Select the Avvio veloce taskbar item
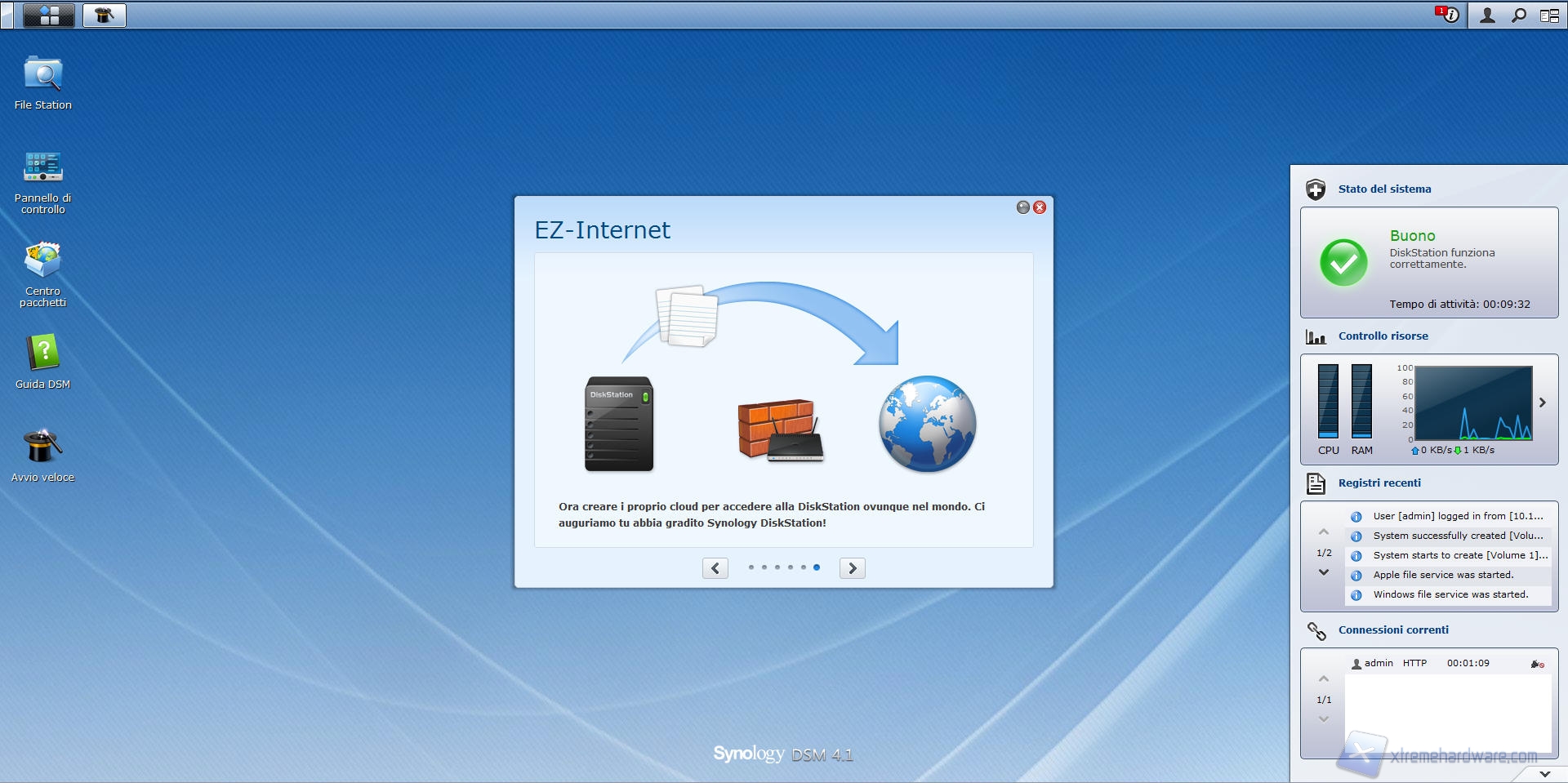1568x783 pixels. 105,16
